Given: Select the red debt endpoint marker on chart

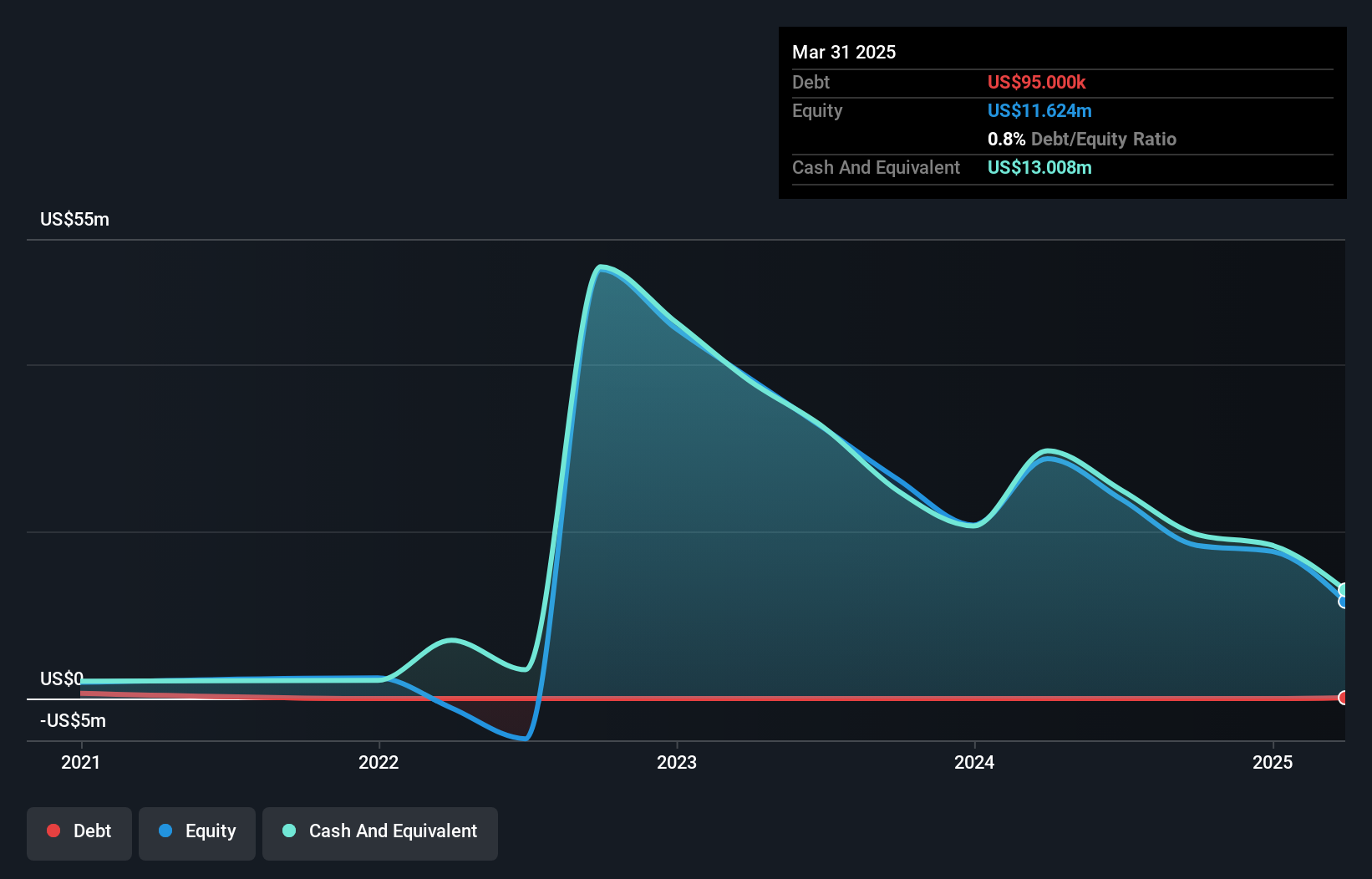Looking at the screenshot, I should [1344, 698].
